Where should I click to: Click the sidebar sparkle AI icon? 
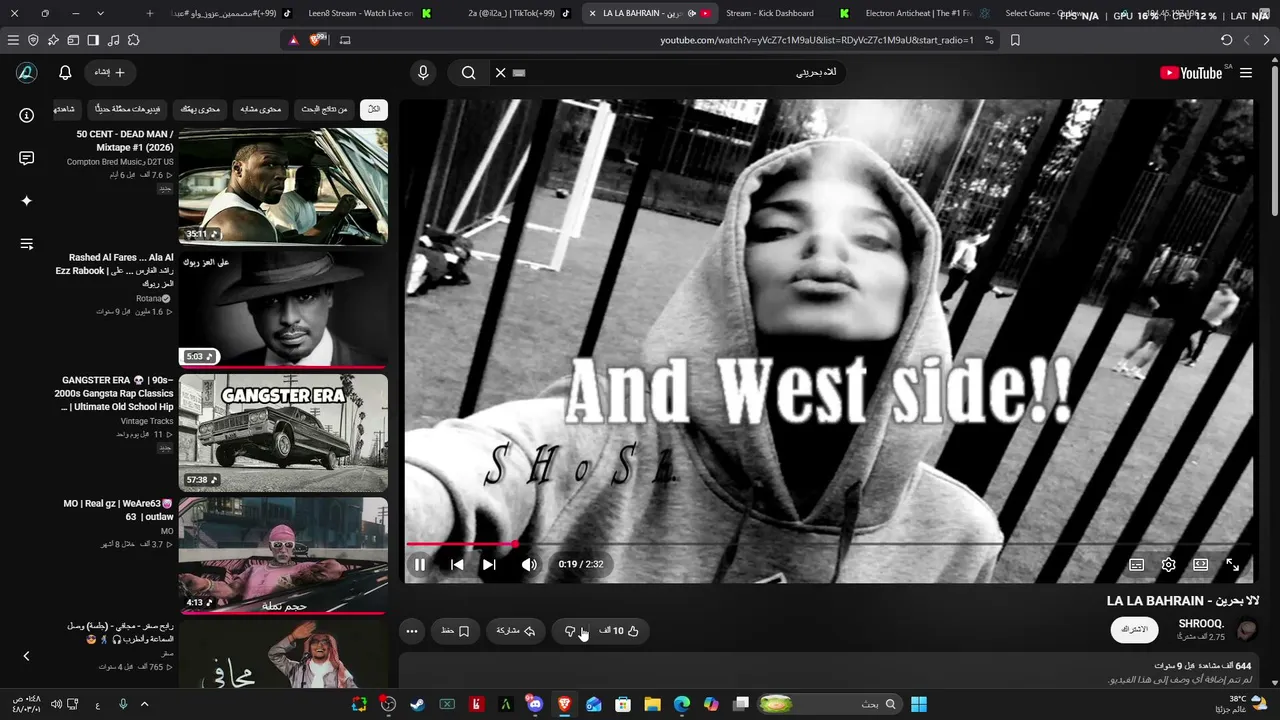tap(27, 201)
